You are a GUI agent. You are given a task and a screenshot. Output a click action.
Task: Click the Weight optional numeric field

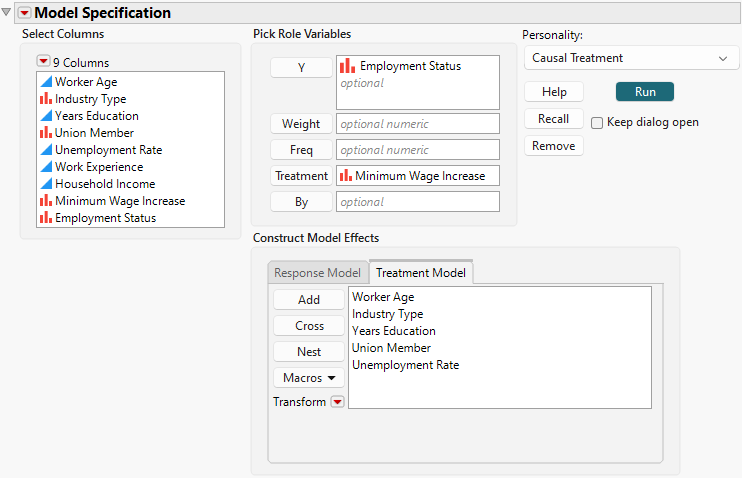(x=417, y=124)
